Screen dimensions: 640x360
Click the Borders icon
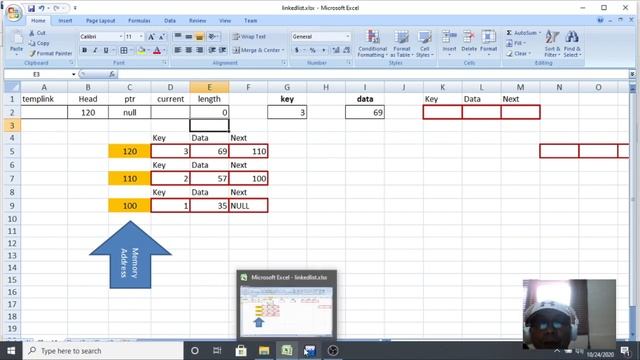tap(124, 50)
